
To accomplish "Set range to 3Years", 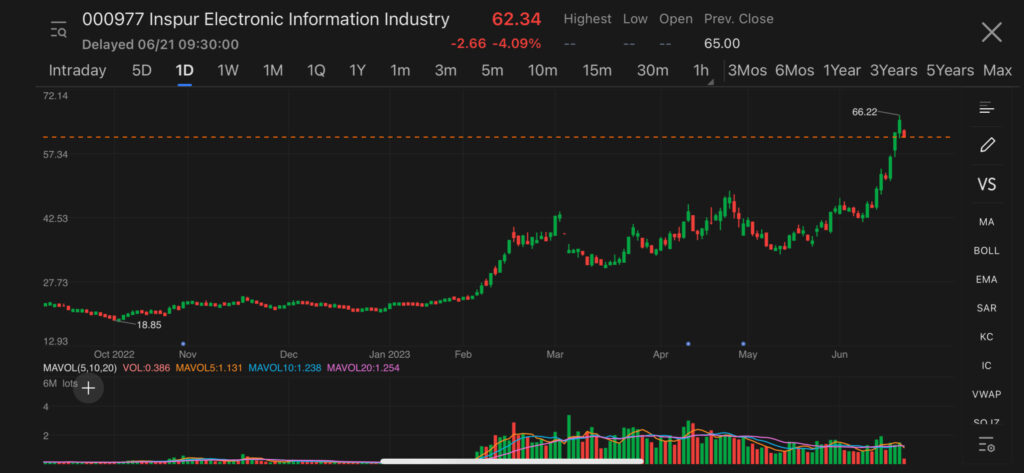I will 893,71.
